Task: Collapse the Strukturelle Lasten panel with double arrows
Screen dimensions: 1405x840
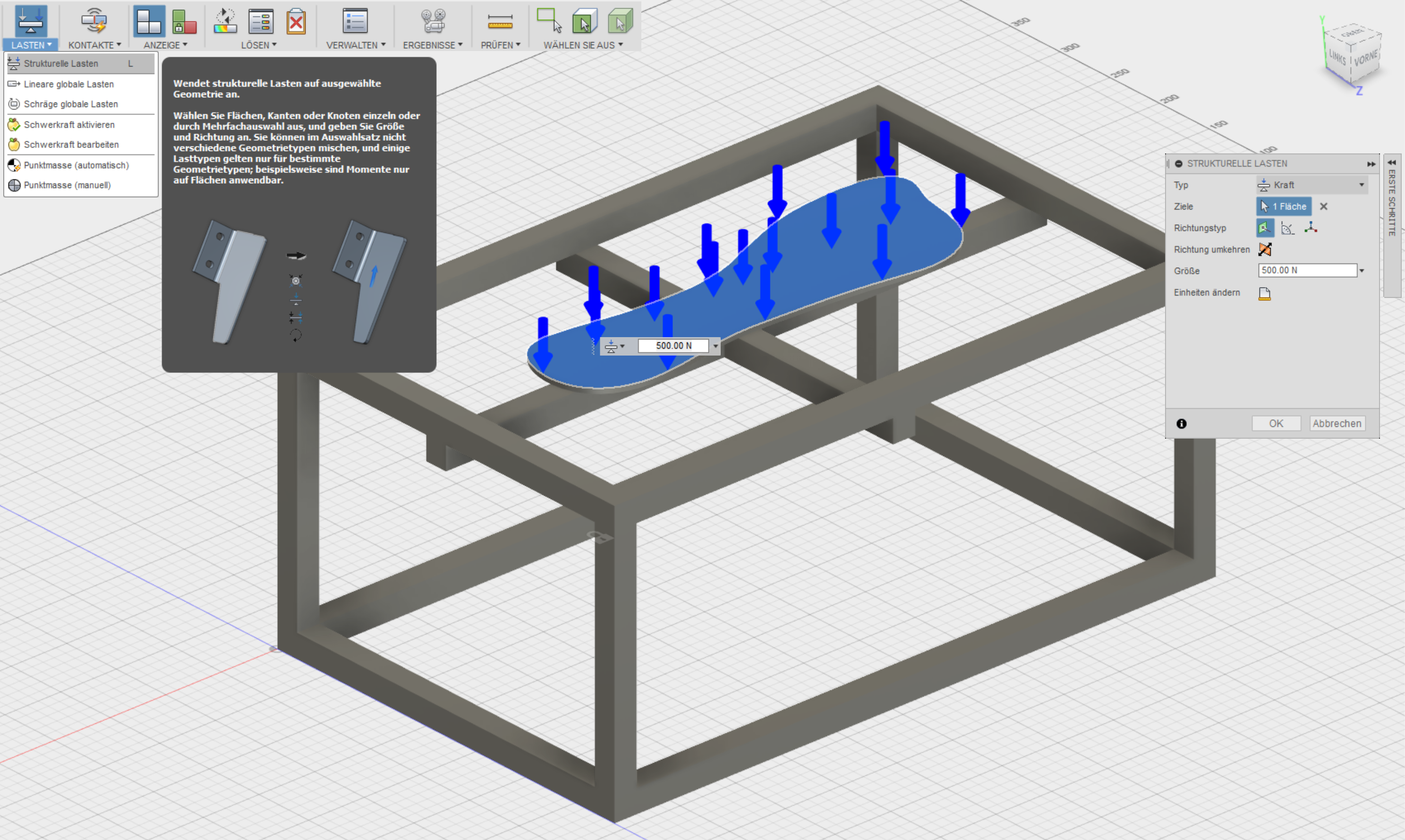Action: coord(1371,164)
